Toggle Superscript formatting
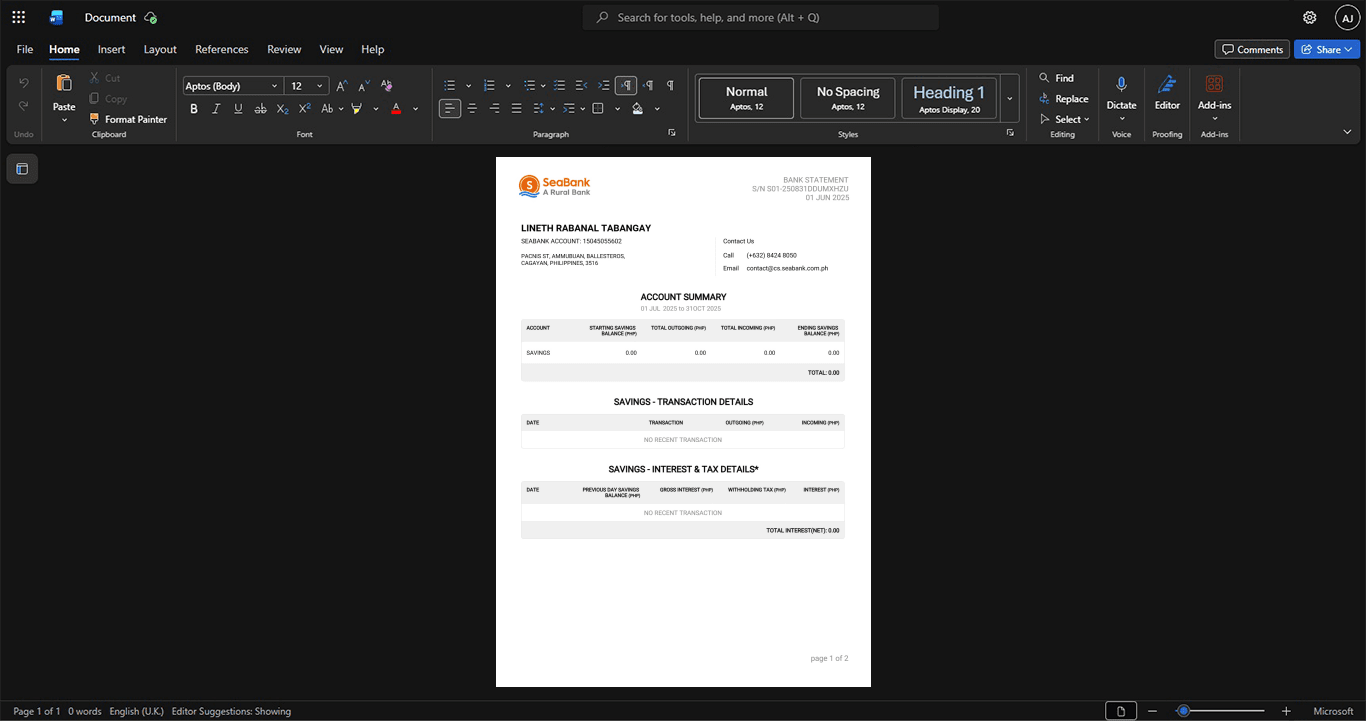 304,108
